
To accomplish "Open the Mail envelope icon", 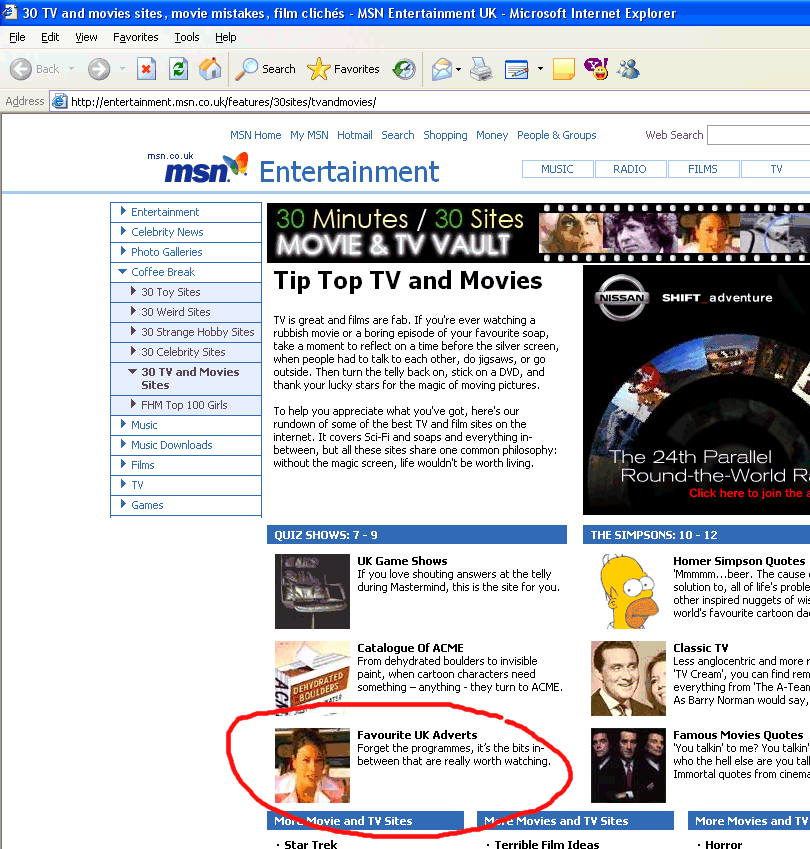I will click(441, 69).
